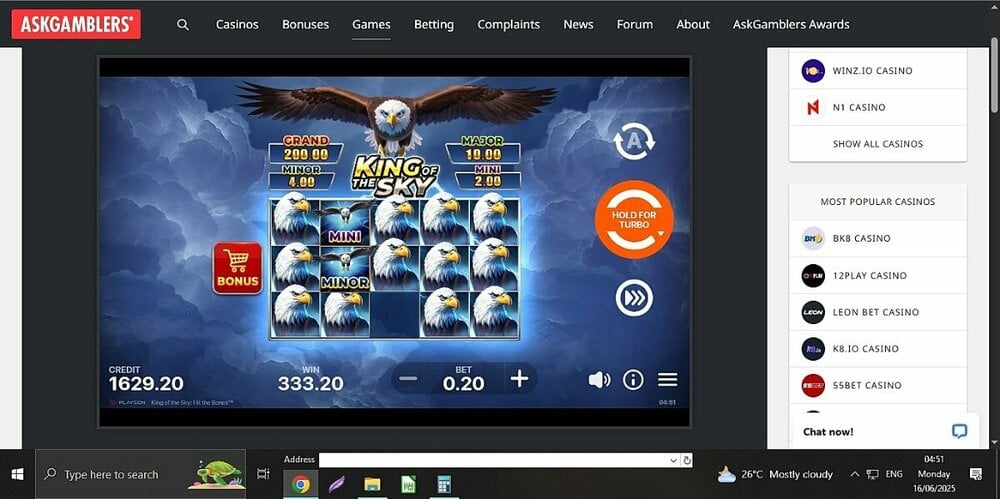Open AskGamblers Awards page

[x=791, y=25]
